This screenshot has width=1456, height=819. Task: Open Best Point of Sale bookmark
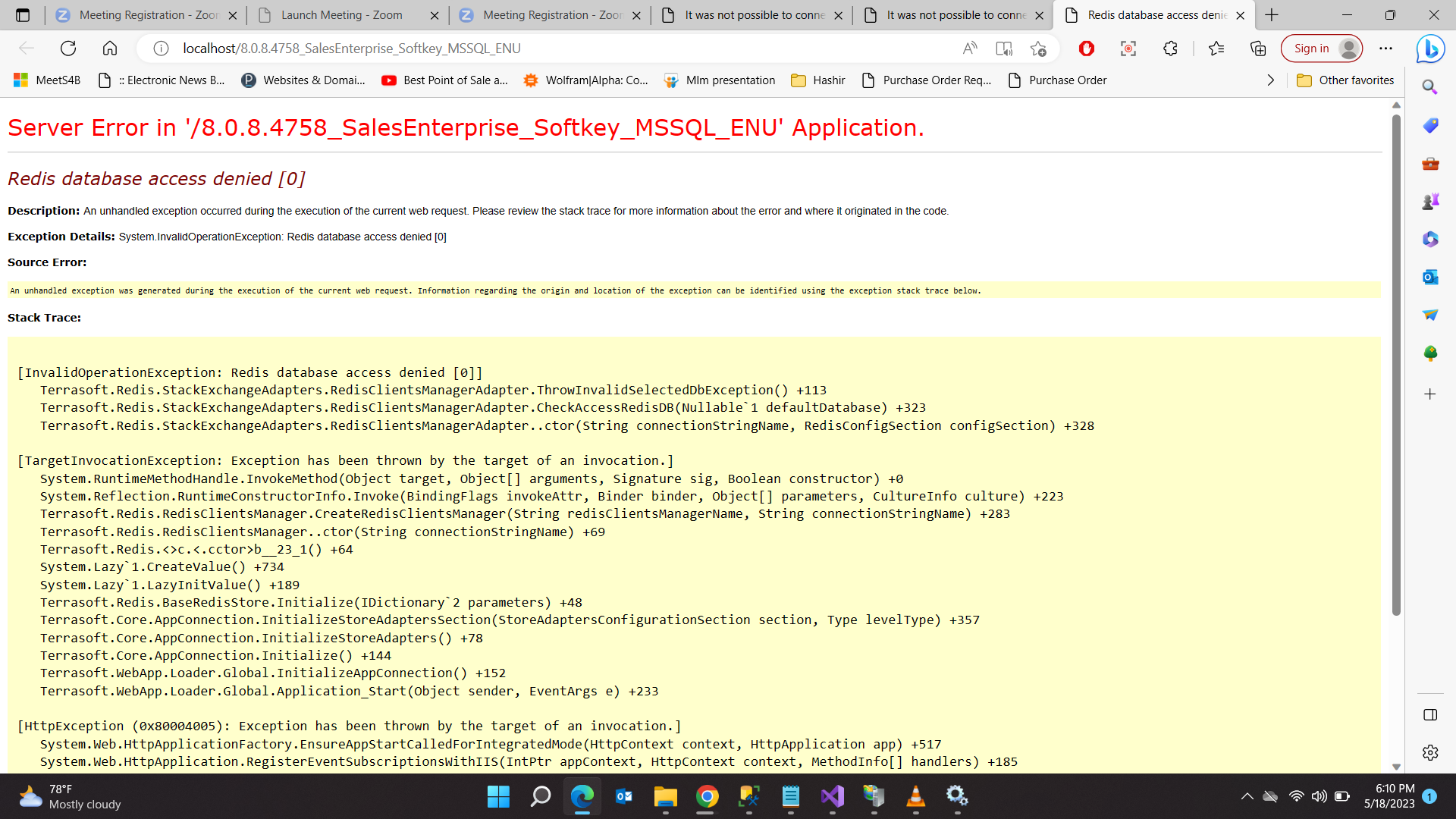coord(445,80)
